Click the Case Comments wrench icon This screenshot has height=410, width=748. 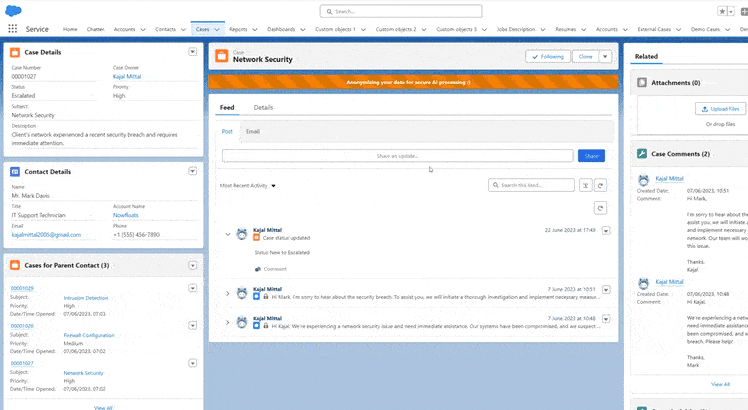point(642,154)
